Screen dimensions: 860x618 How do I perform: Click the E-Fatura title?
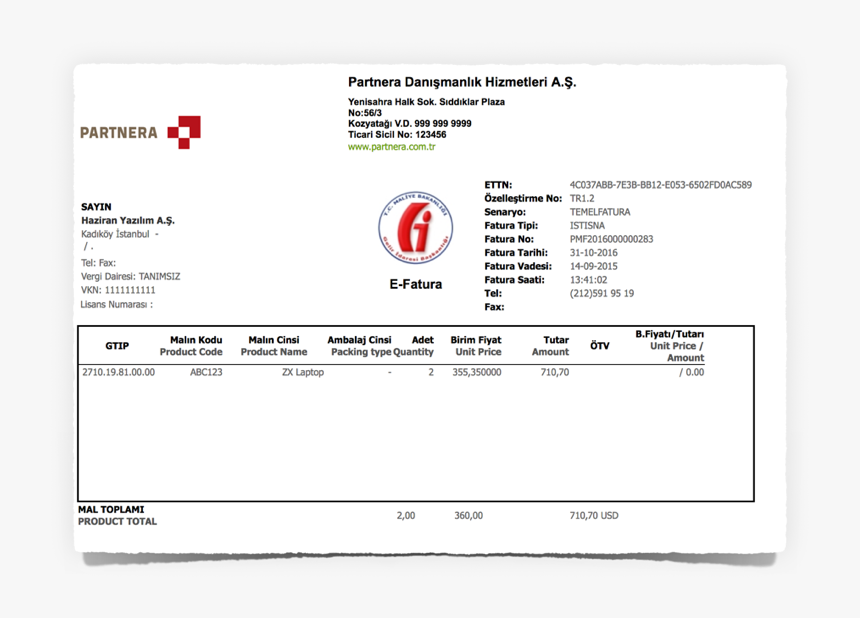[416, 284]
